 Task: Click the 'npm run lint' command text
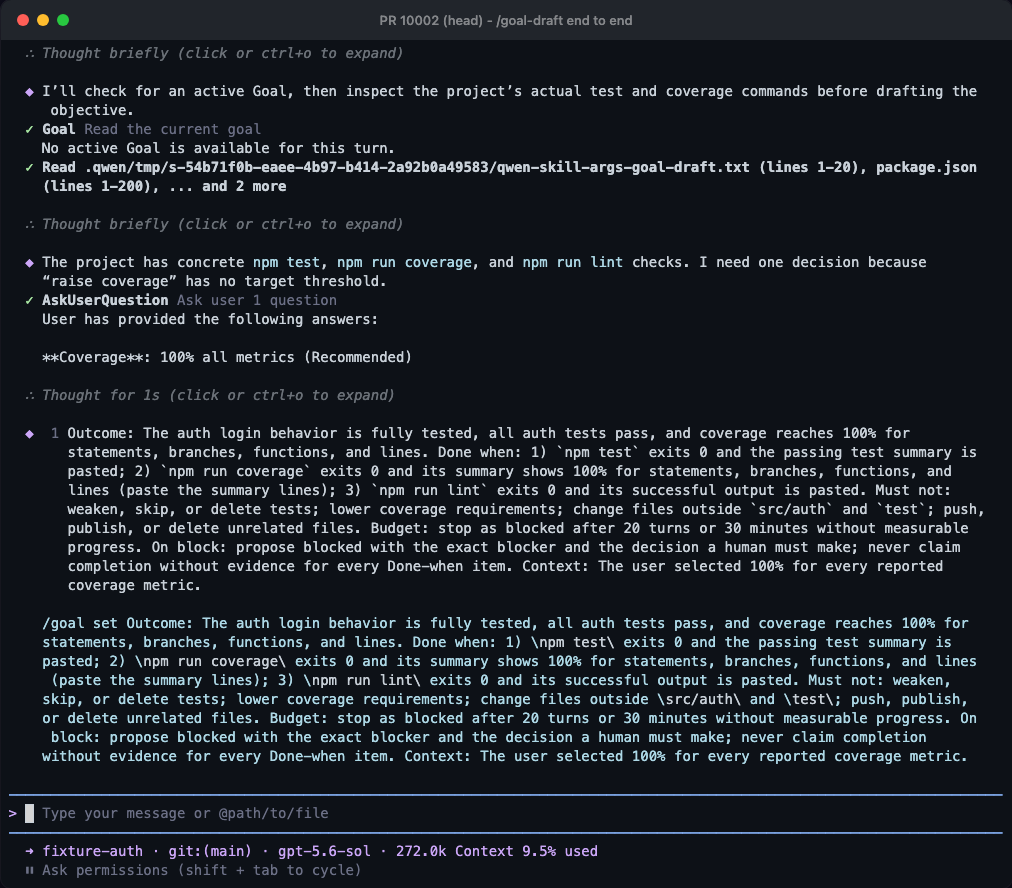(572, 262)
